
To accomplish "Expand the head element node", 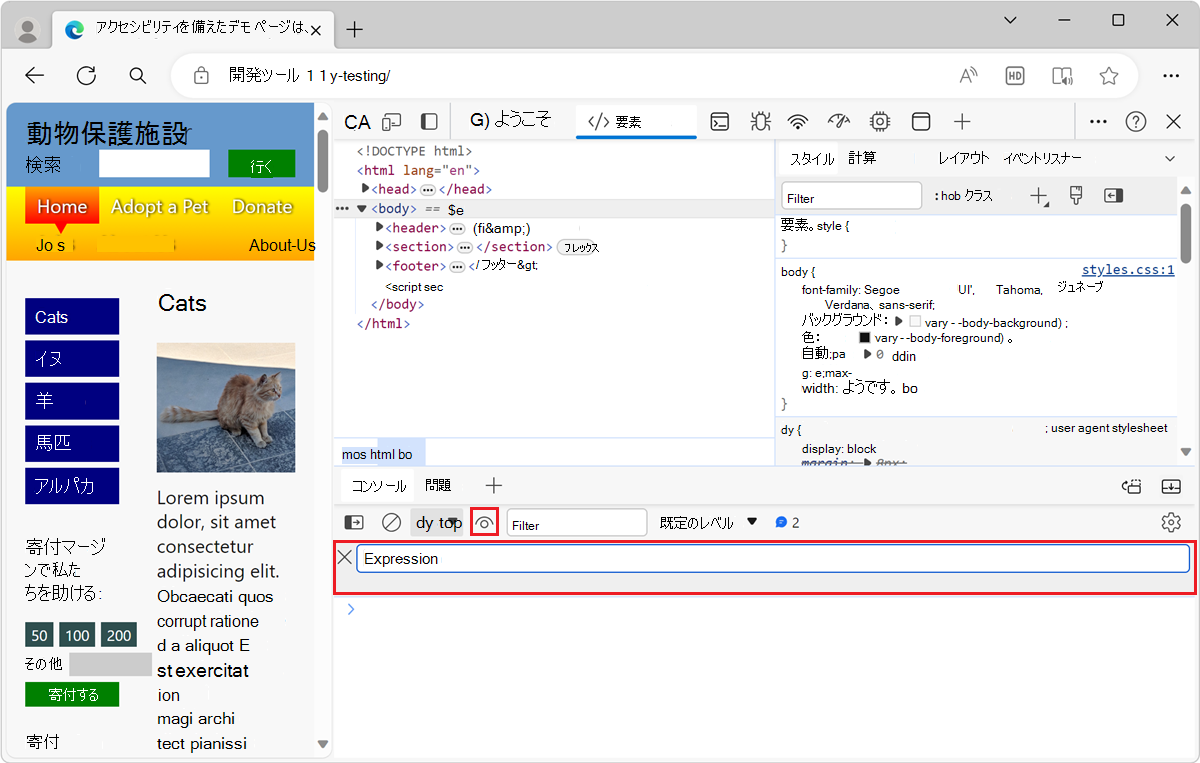I will [x=366, y=189].
